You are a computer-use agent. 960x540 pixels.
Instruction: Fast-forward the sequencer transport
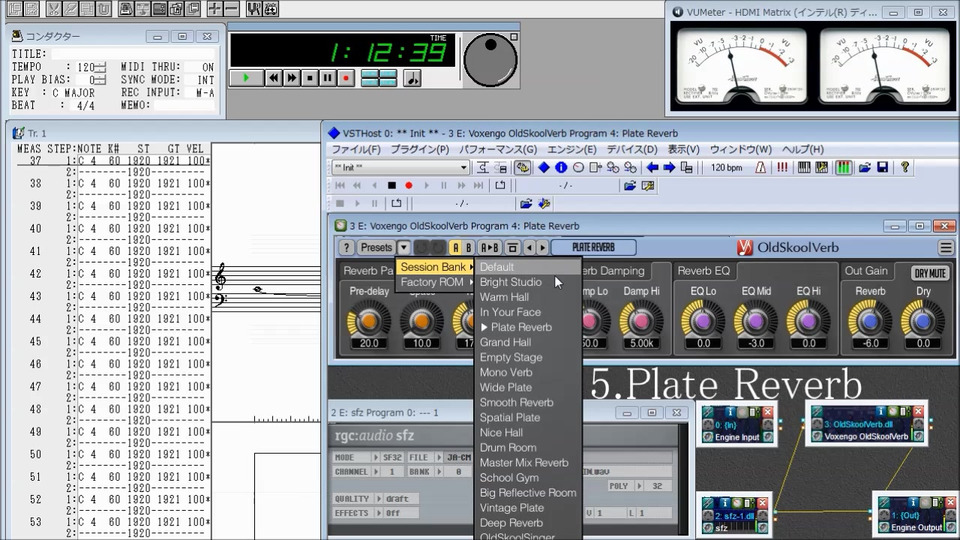[x=291, y=78]
